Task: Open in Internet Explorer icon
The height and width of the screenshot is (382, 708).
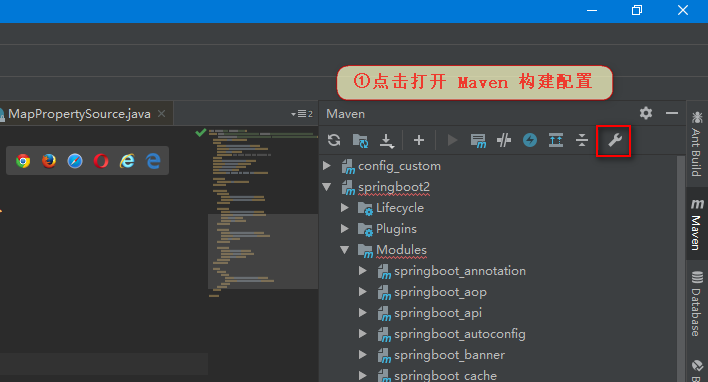Action: pyautogui.click(x=127, y=161)
